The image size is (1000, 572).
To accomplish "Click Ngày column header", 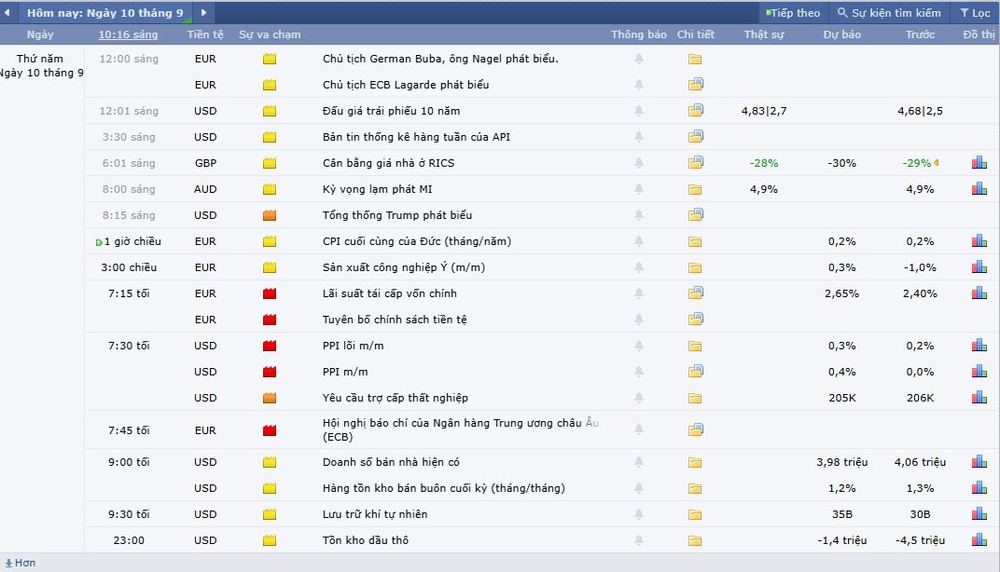I will [x=40, y=34].
